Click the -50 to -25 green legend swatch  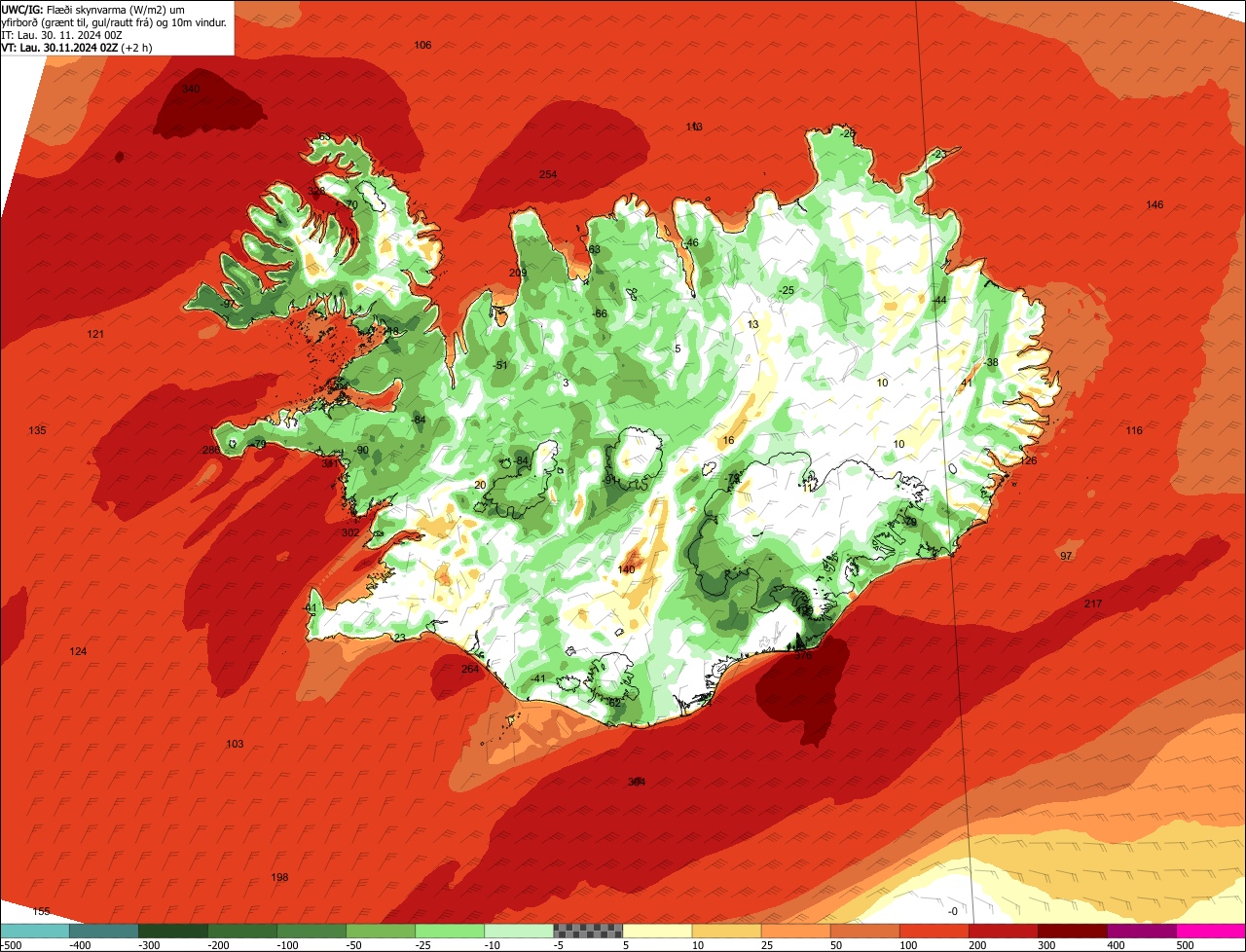(381, 931)
